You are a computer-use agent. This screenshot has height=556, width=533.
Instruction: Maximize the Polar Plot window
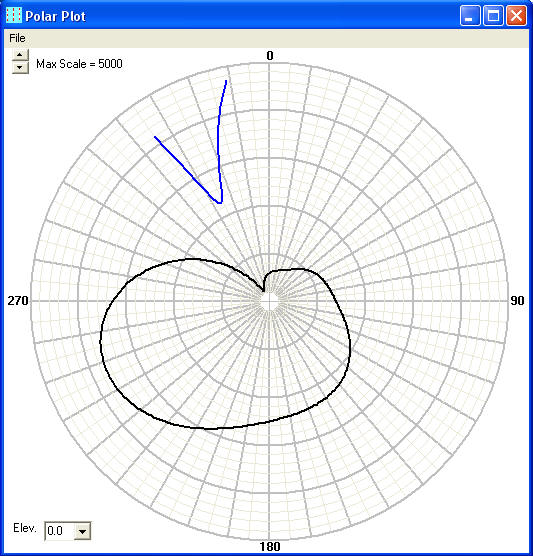(x=493, y=16)
